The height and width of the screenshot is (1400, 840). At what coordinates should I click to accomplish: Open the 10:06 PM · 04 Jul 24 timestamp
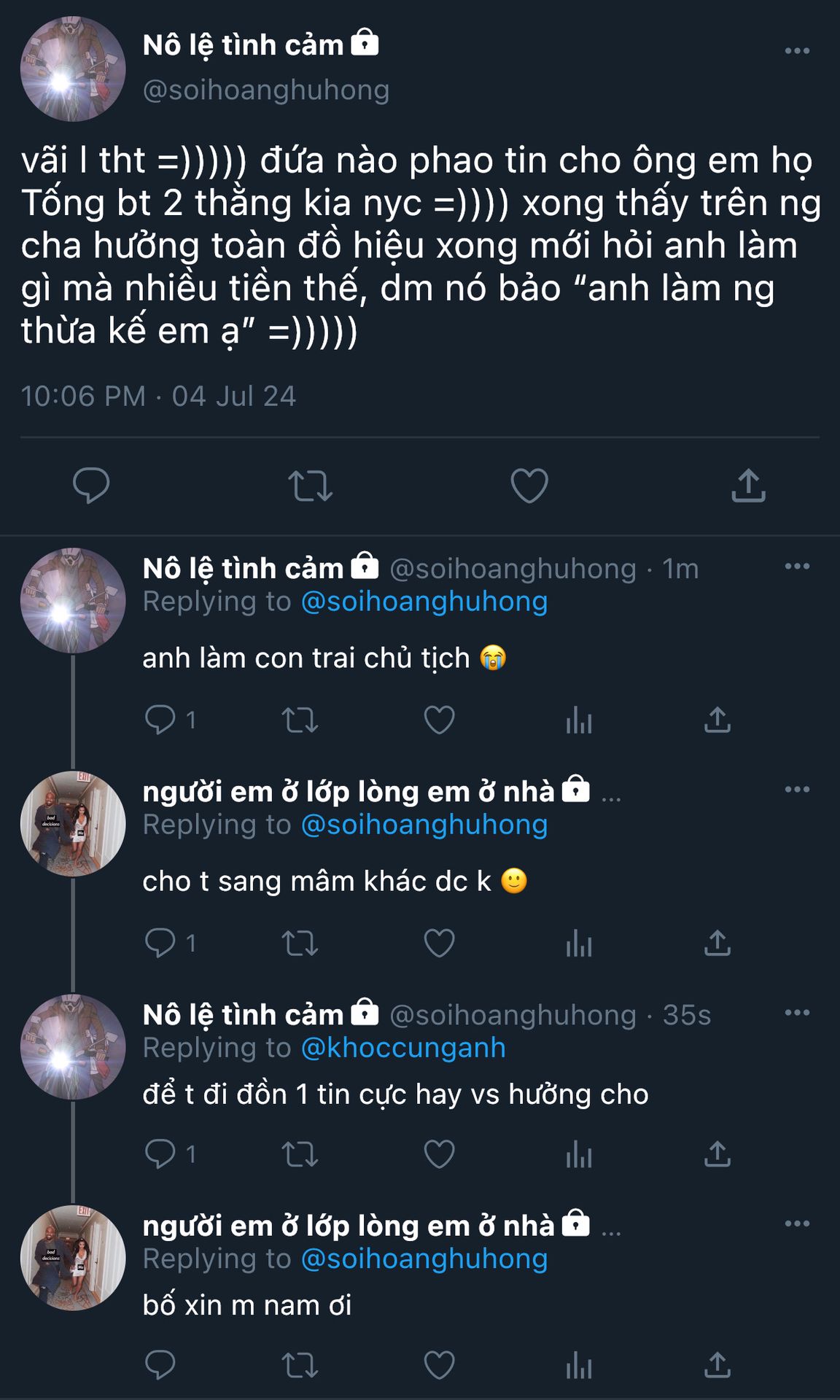click(158, 396)
